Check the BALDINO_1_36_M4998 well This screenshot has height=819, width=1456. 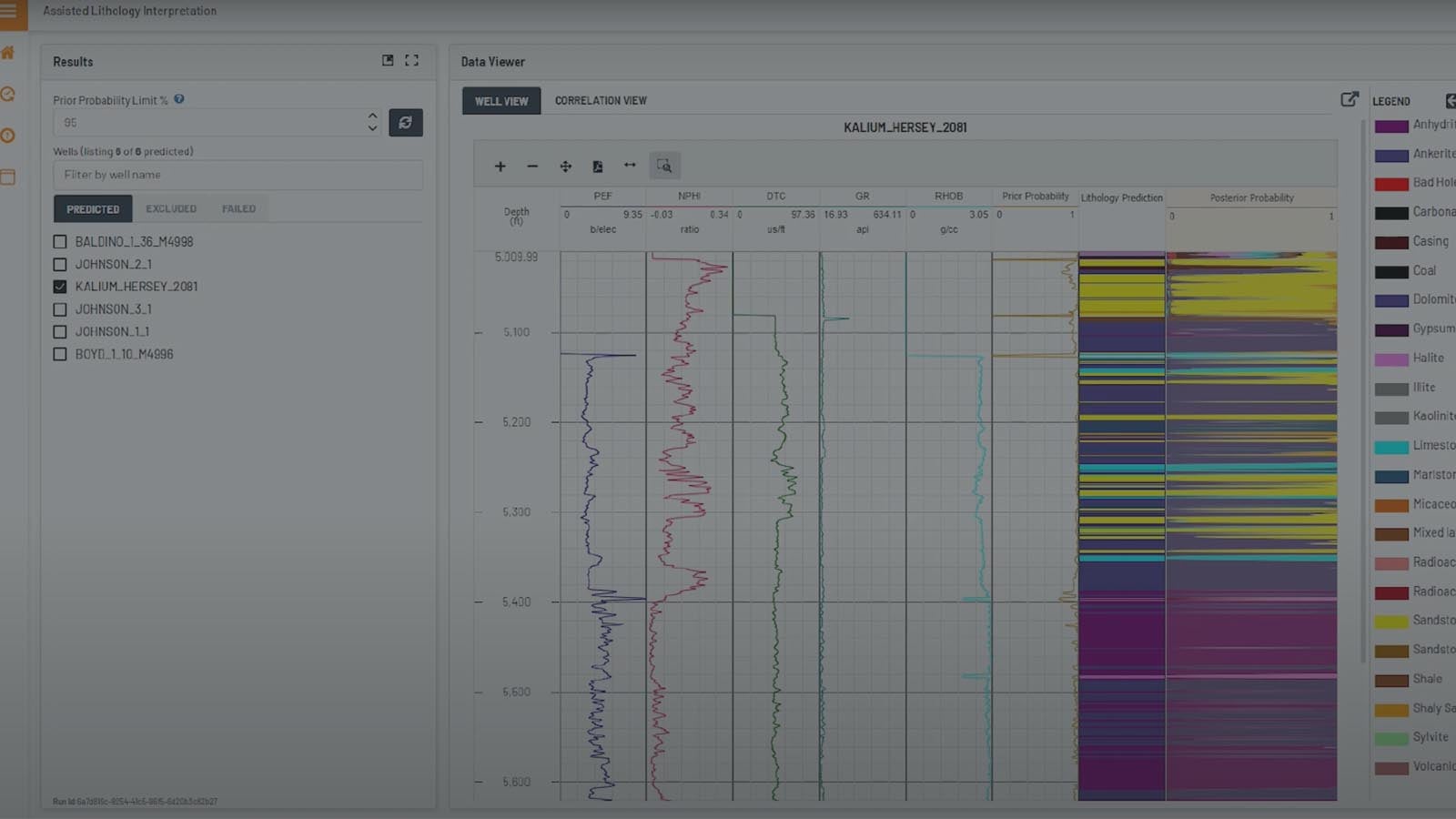(60, 242)
